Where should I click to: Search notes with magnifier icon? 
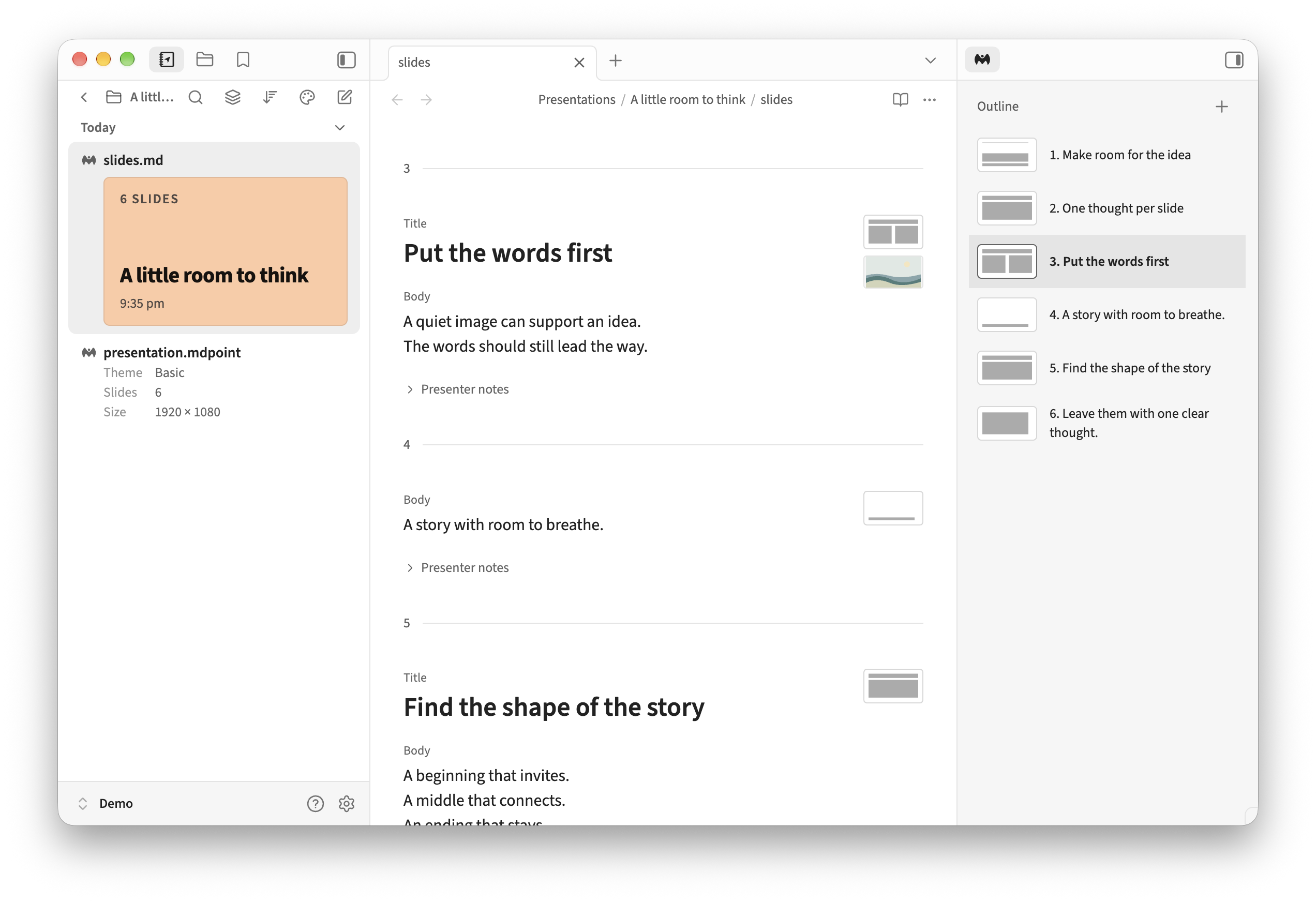[x=196, y=97]
